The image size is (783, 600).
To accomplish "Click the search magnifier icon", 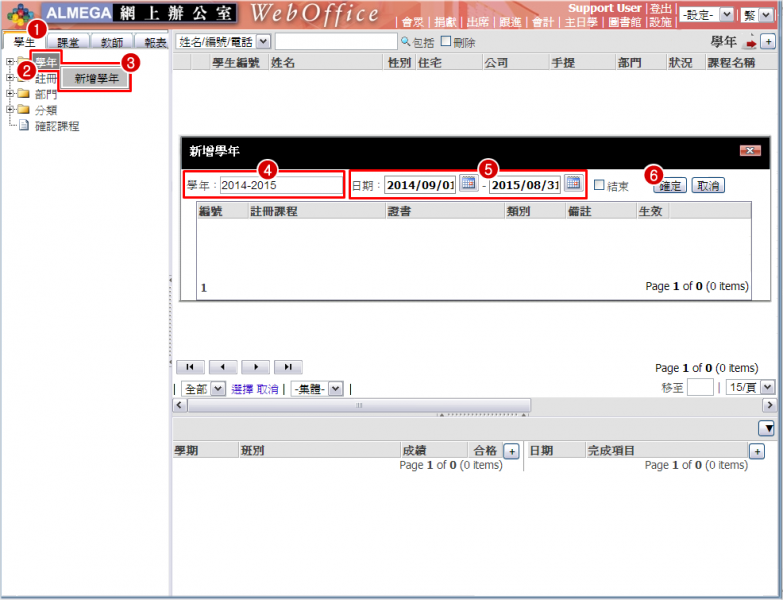I will coord(405,41).
